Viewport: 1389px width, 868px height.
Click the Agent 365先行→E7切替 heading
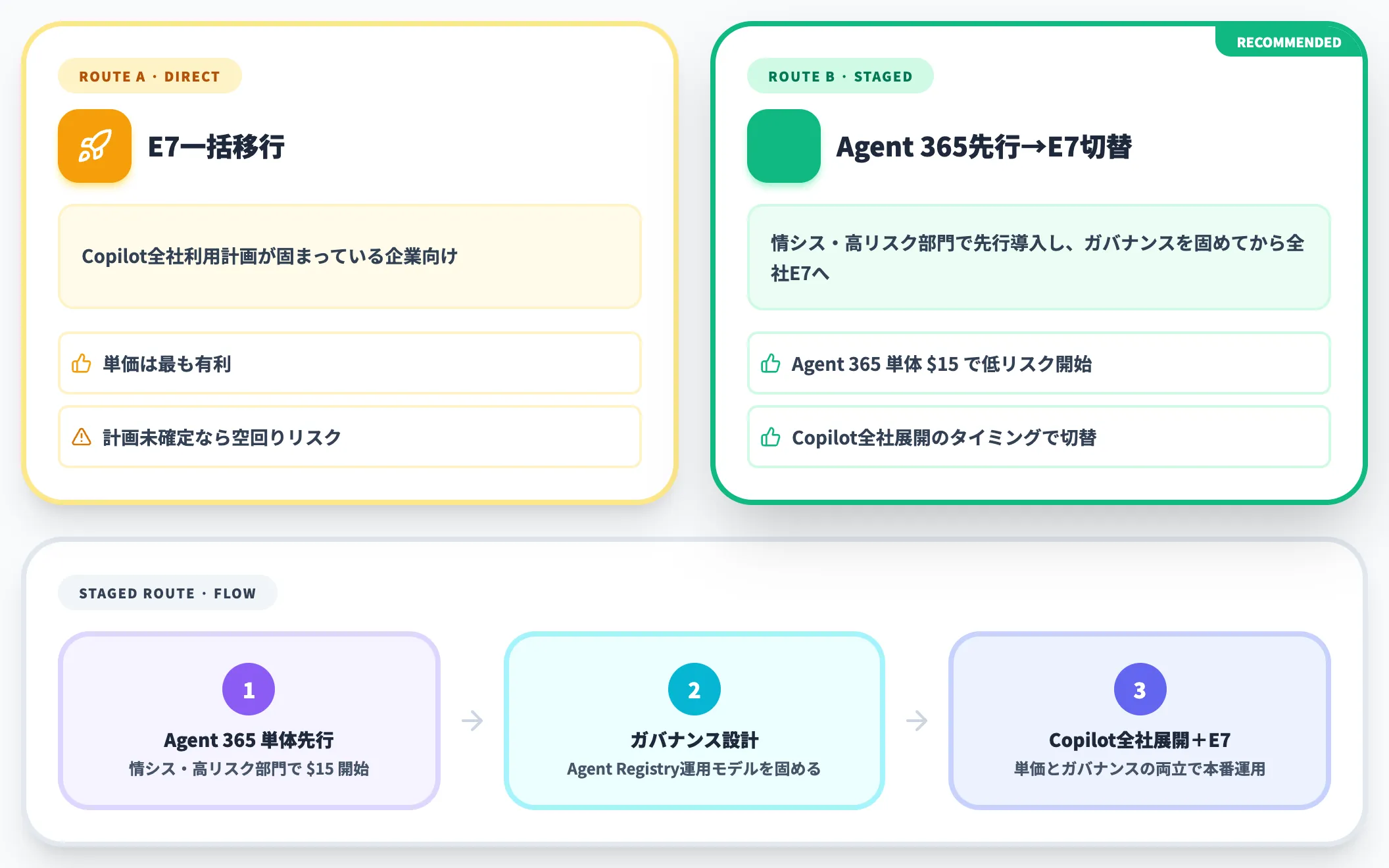pos(984,147)
